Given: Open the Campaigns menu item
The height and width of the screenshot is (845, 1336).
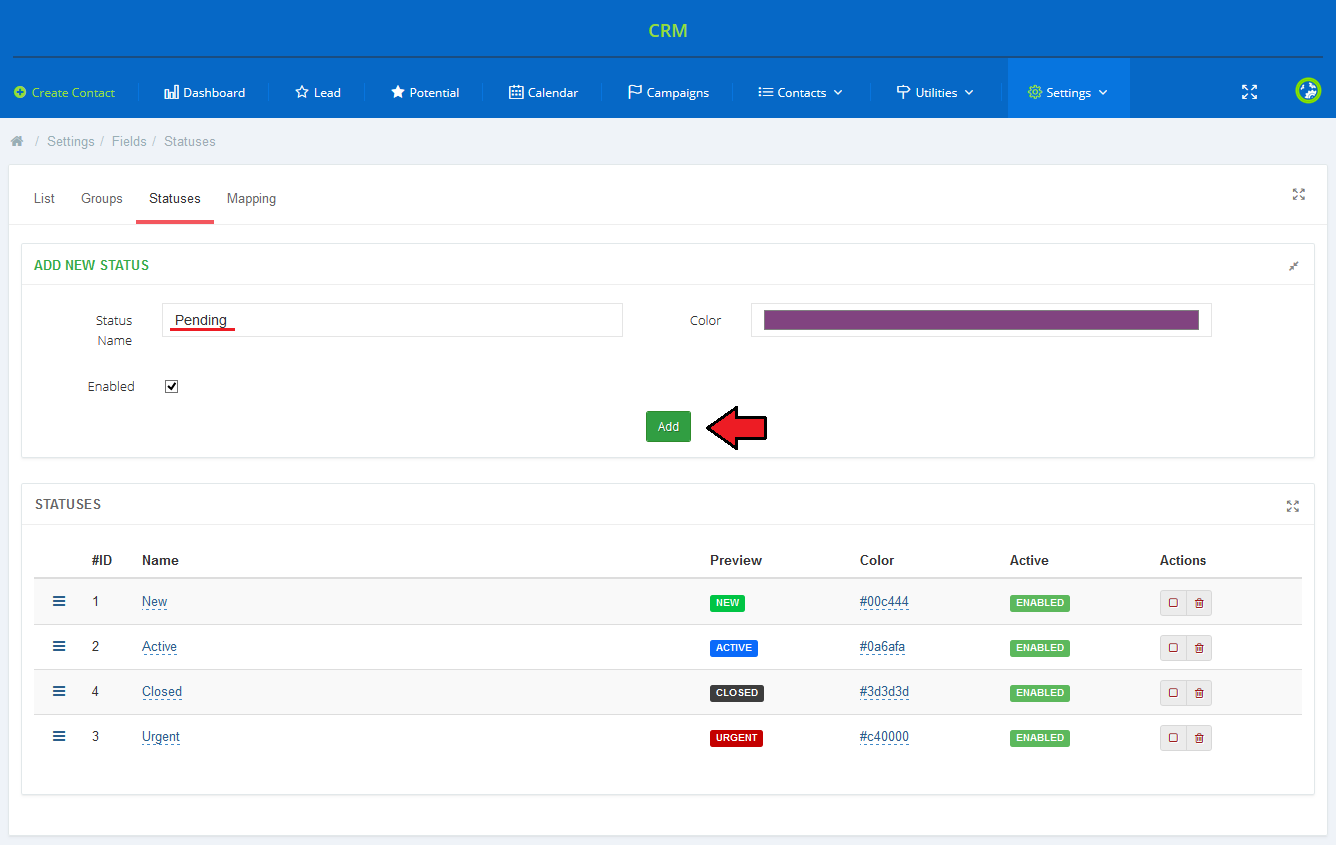Looking at the screenshot, I should point(668,92).
